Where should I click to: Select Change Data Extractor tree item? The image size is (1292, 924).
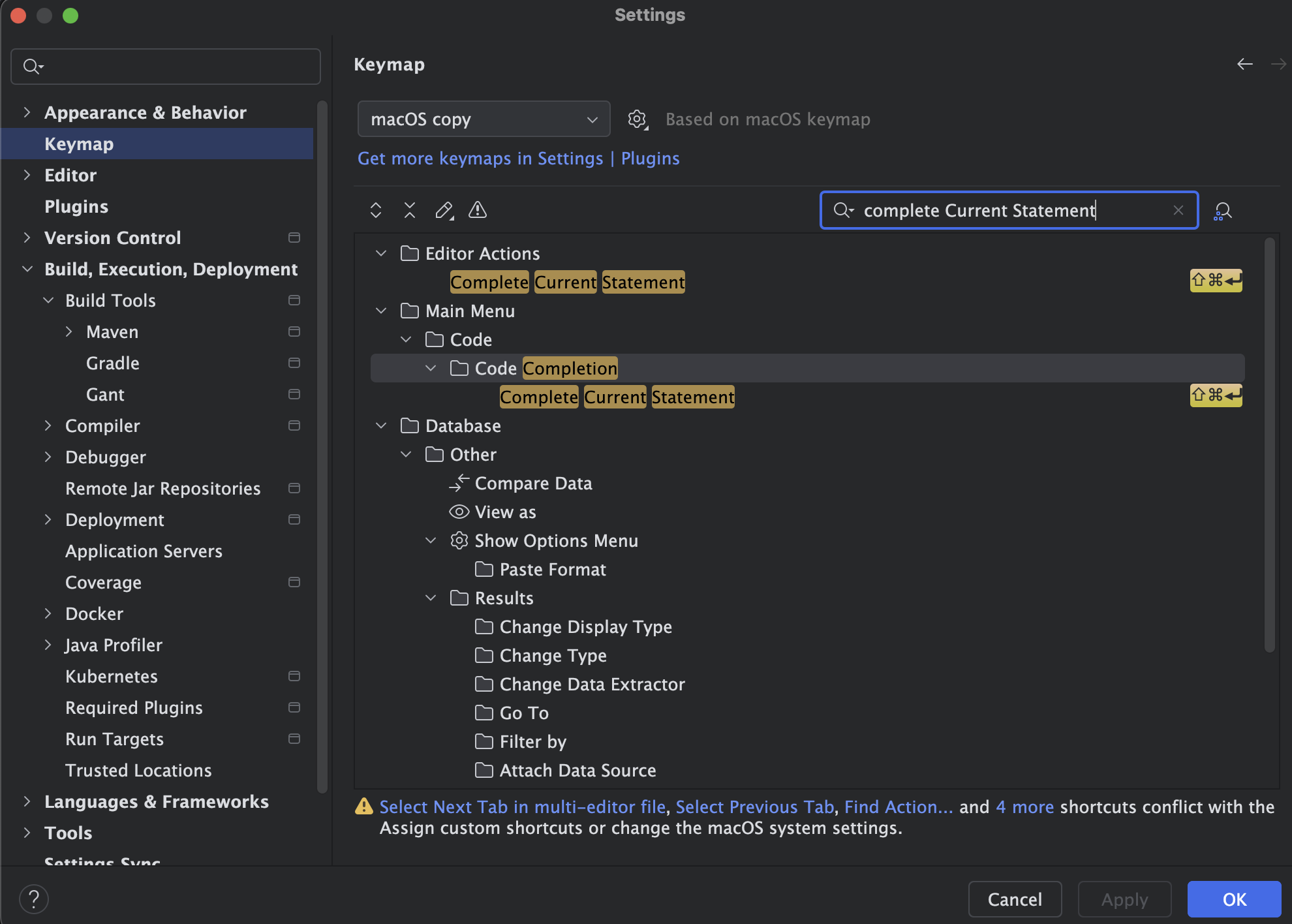click(592, 684)
